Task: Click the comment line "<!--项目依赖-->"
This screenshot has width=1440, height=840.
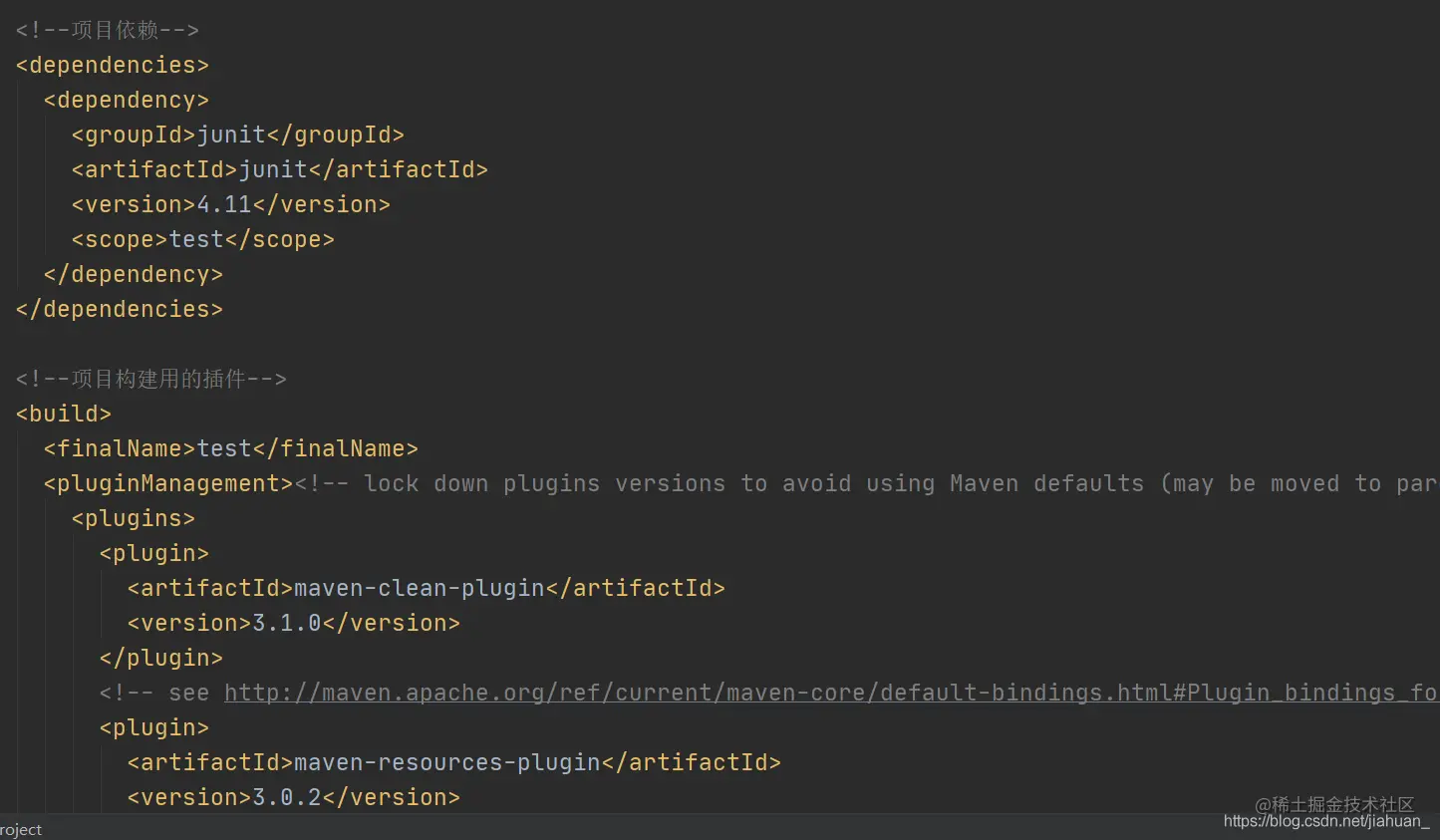Action: click(108, 30)
